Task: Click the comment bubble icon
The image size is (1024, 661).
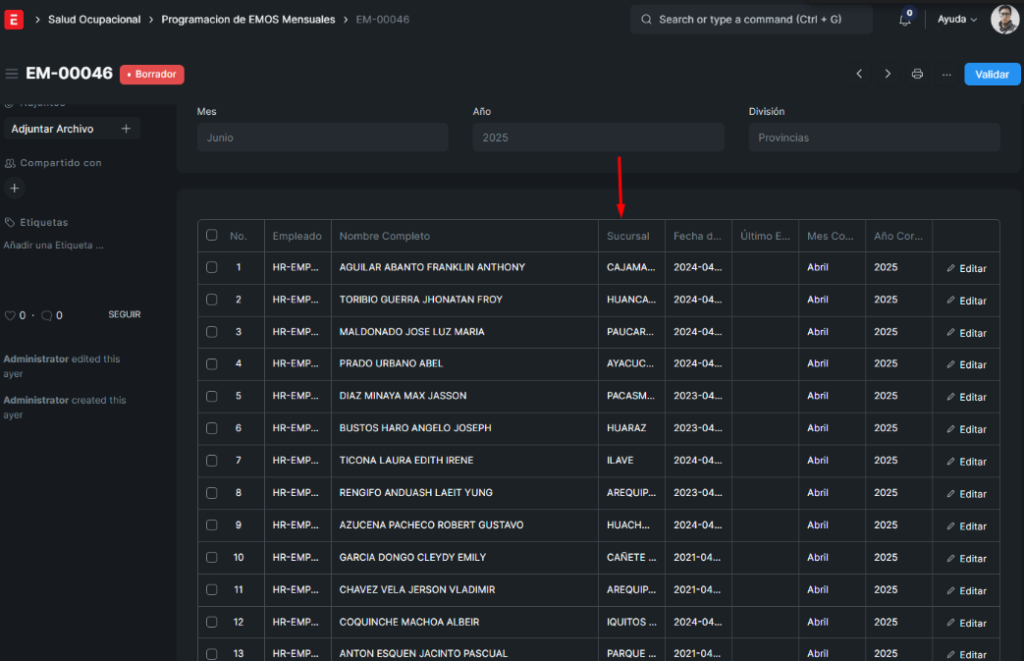Action: coord(46,315)
